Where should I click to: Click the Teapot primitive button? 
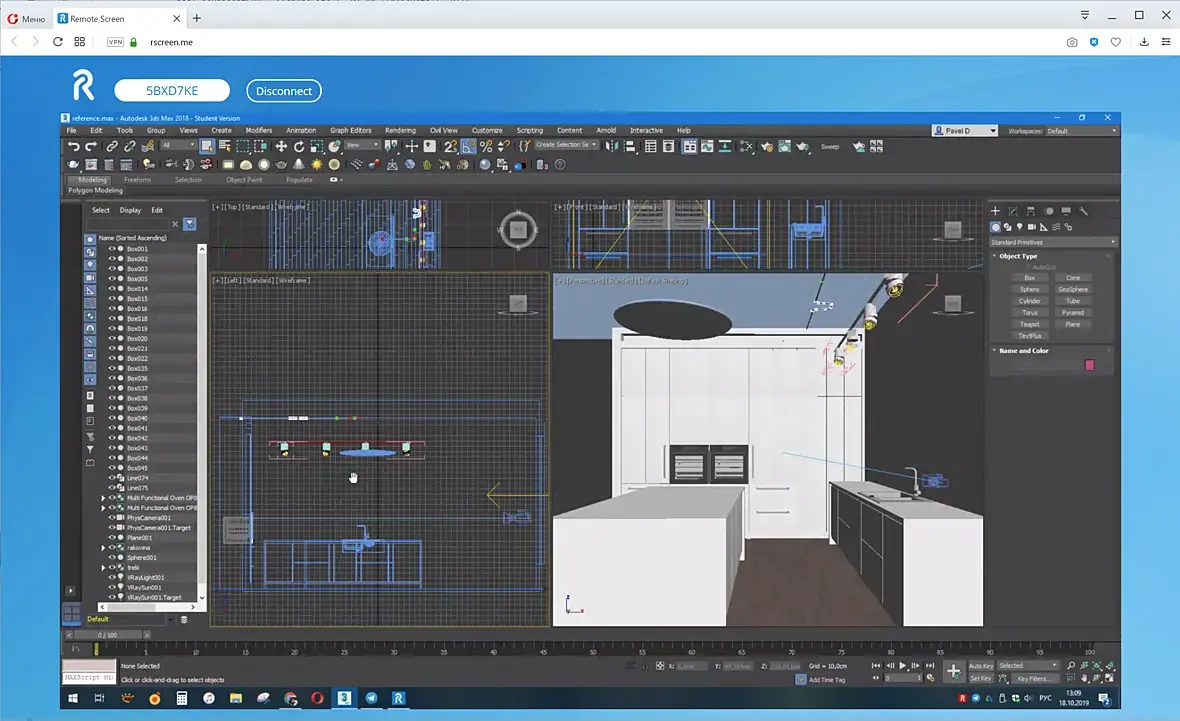(x=1029, y=324)
